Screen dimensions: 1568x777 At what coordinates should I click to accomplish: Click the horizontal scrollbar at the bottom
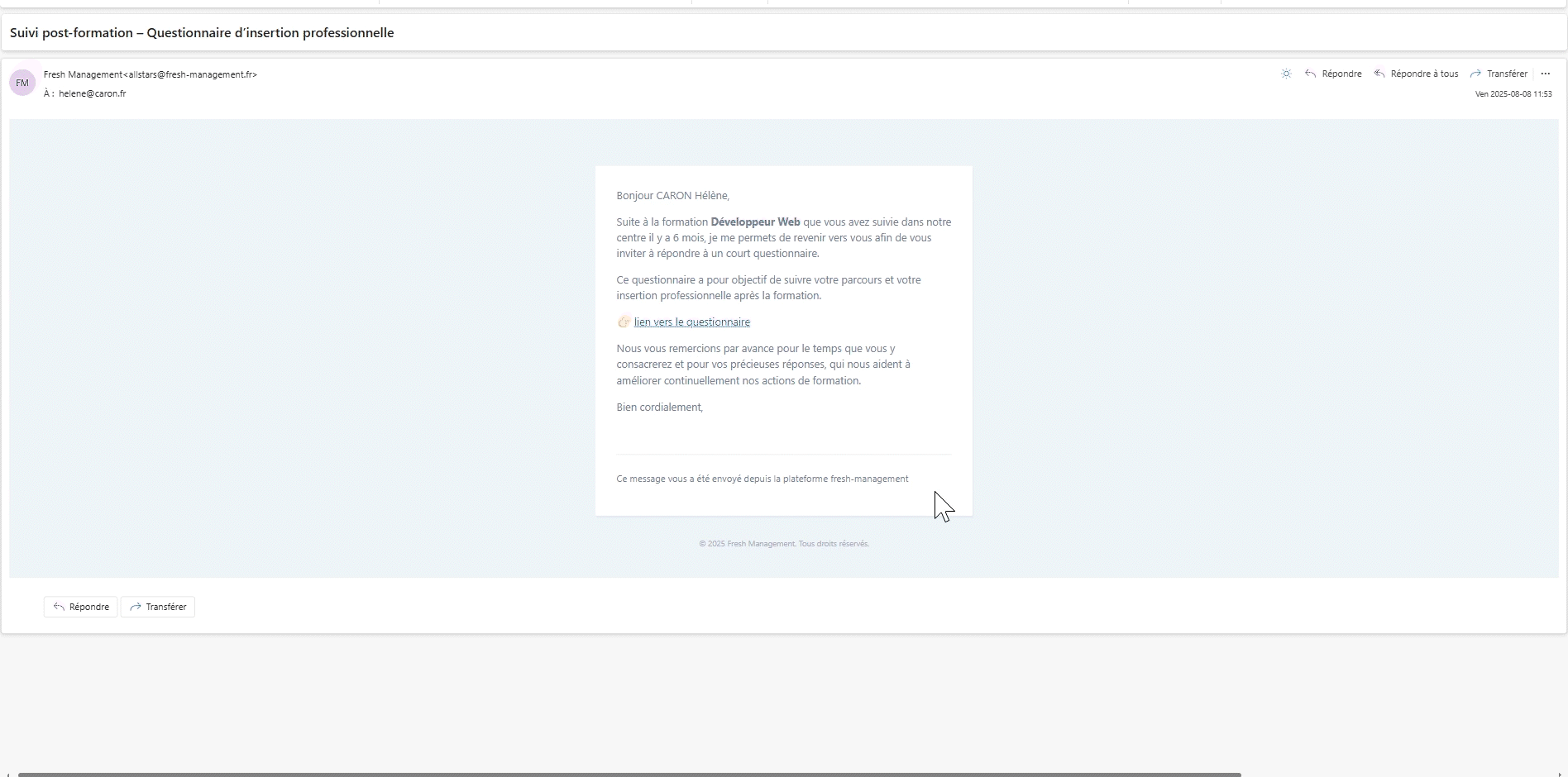point(629,774)
